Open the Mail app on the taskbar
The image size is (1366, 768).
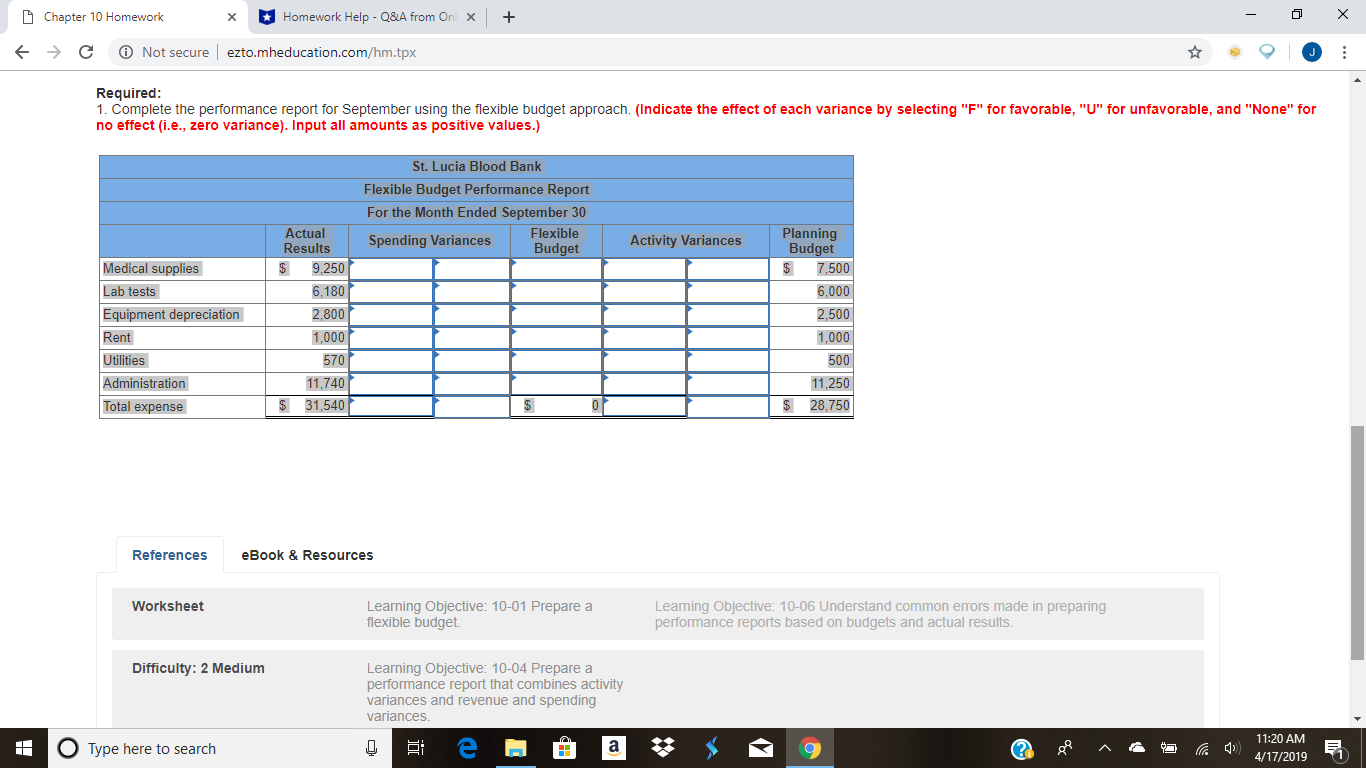(760, 747)
